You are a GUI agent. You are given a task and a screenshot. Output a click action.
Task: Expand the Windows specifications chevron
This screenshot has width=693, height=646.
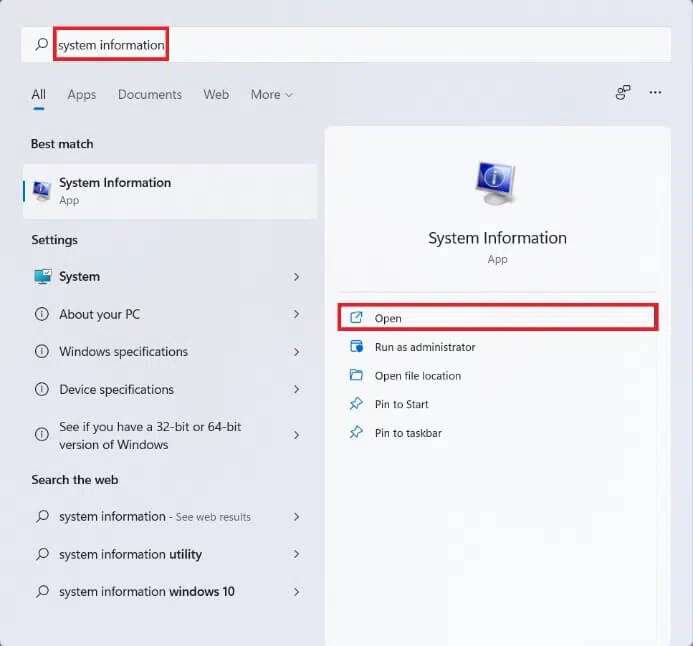[297, 352]
